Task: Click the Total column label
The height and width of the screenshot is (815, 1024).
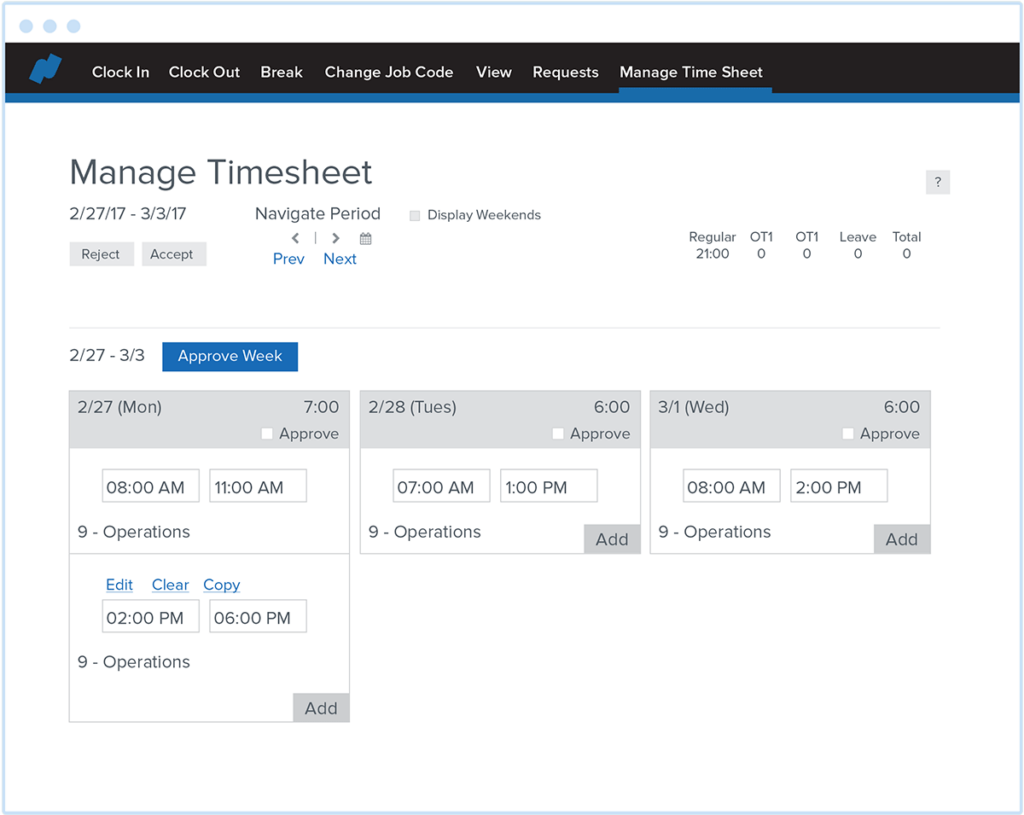Action: tap(906, 237)
